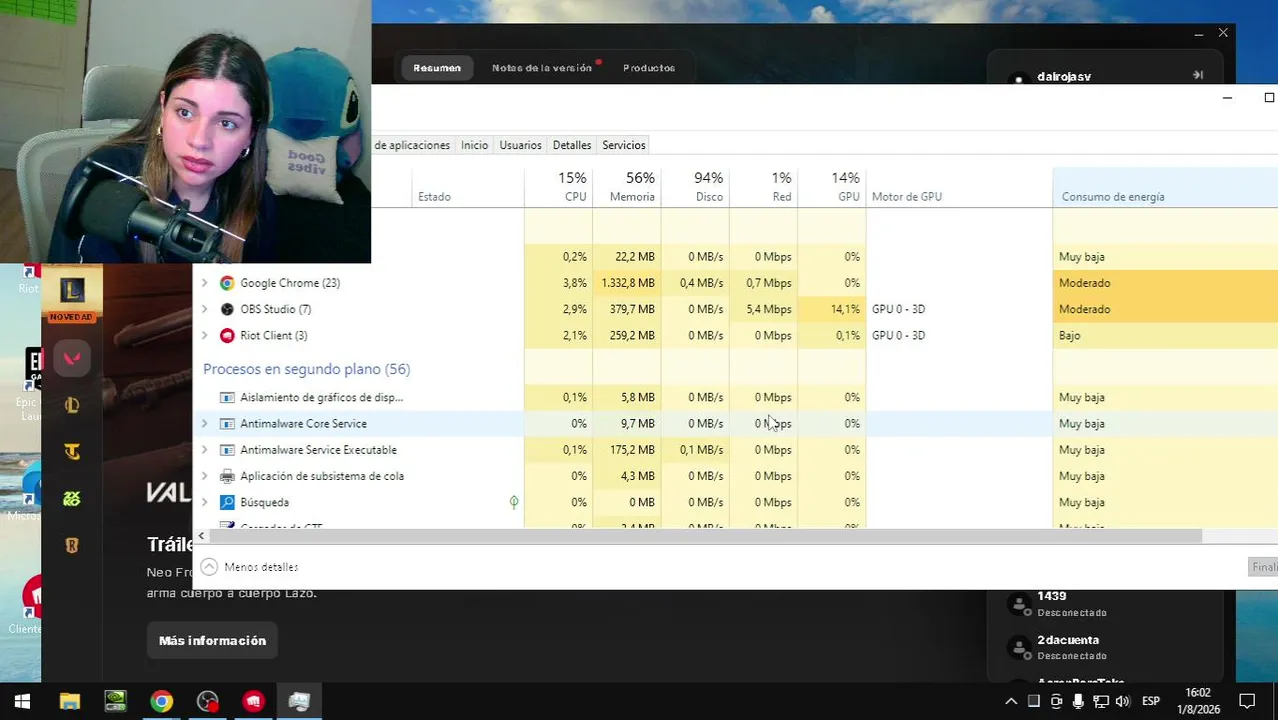
Task: Click the 1.332,8 MB memory value for Chrome
Action: click(628, 283)
